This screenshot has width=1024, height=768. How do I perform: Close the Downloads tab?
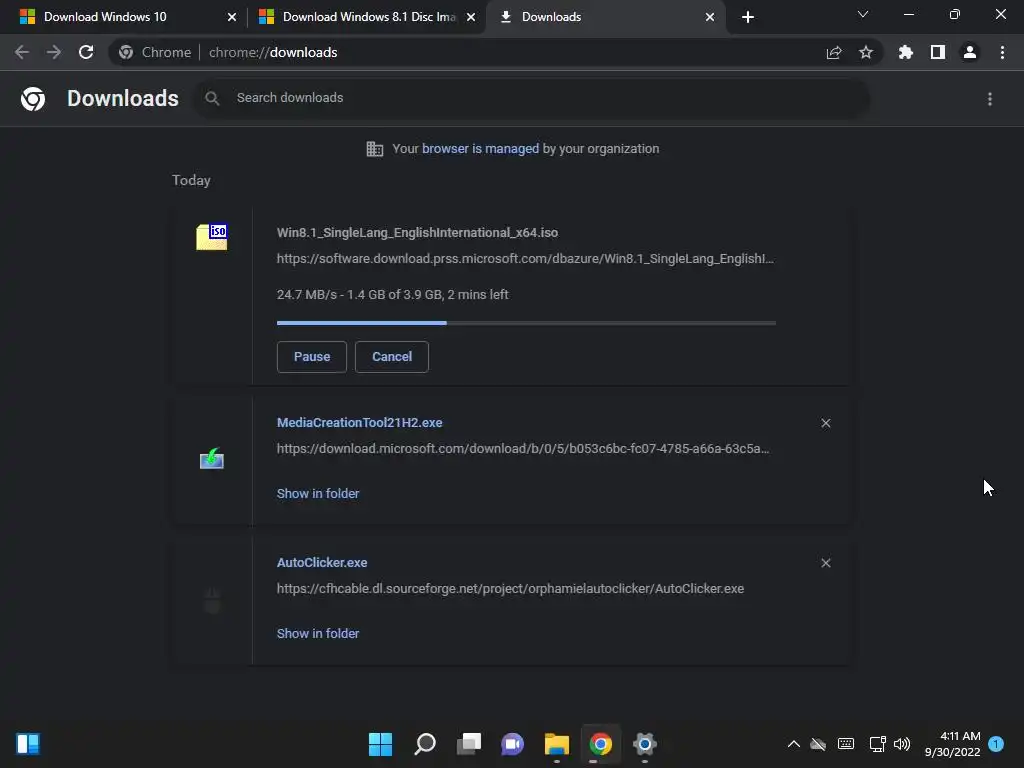tap(710, 17)
